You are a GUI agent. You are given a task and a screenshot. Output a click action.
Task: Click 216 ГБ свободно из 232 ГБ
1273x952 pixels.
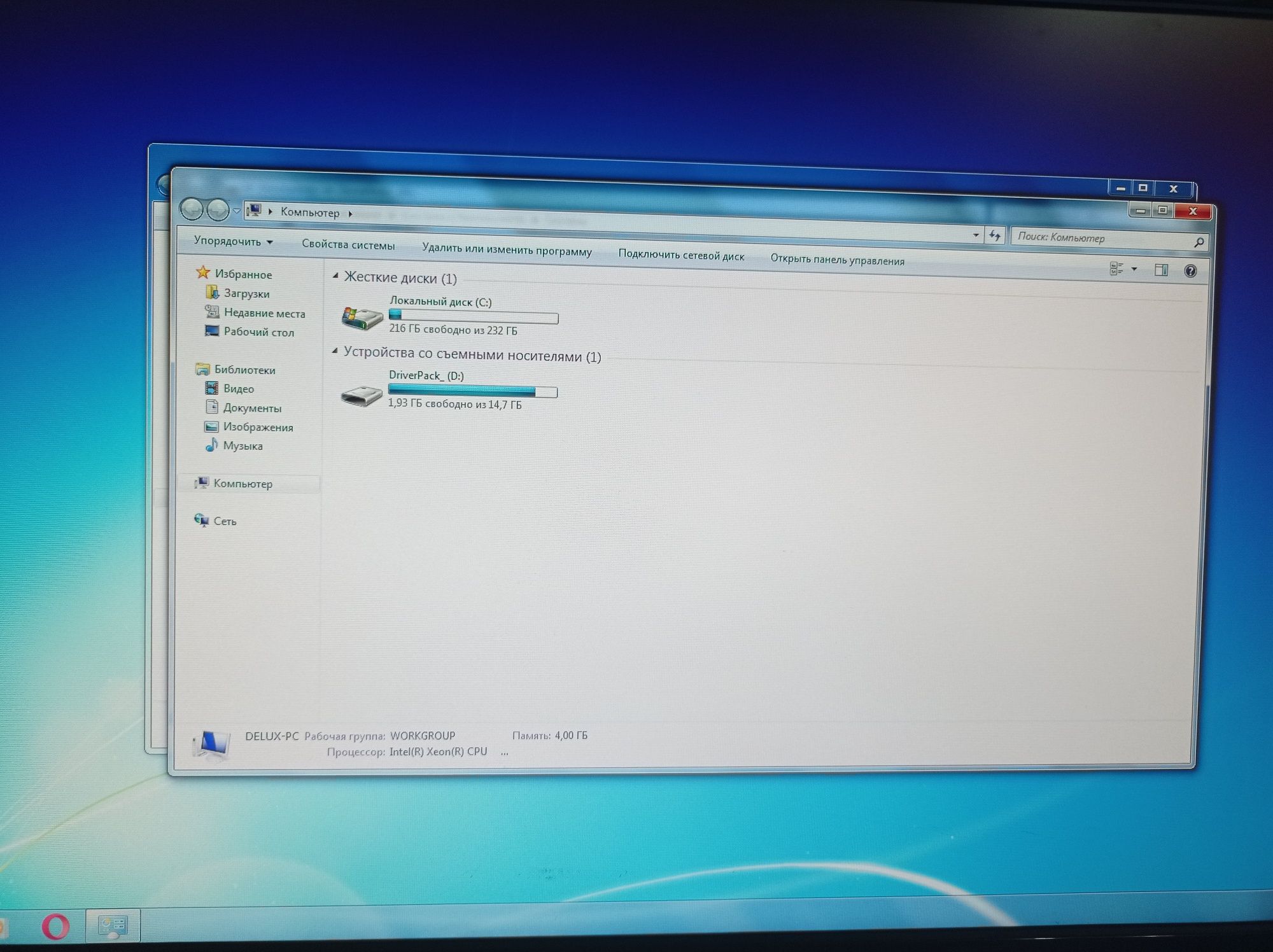[x=453, y=330]
